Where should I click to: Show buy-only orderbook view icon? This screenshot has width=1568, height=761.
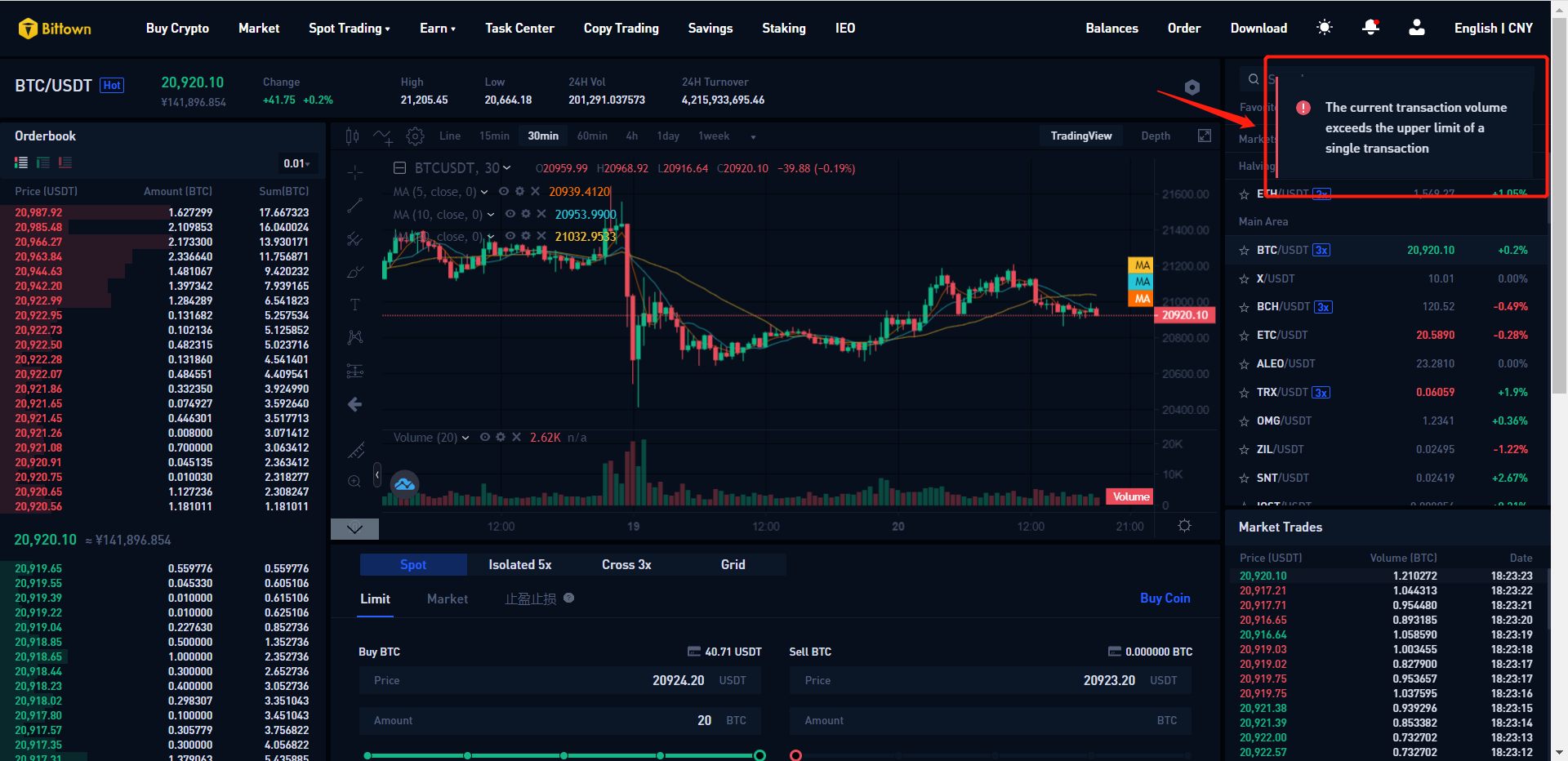click(x=43, y=163)
